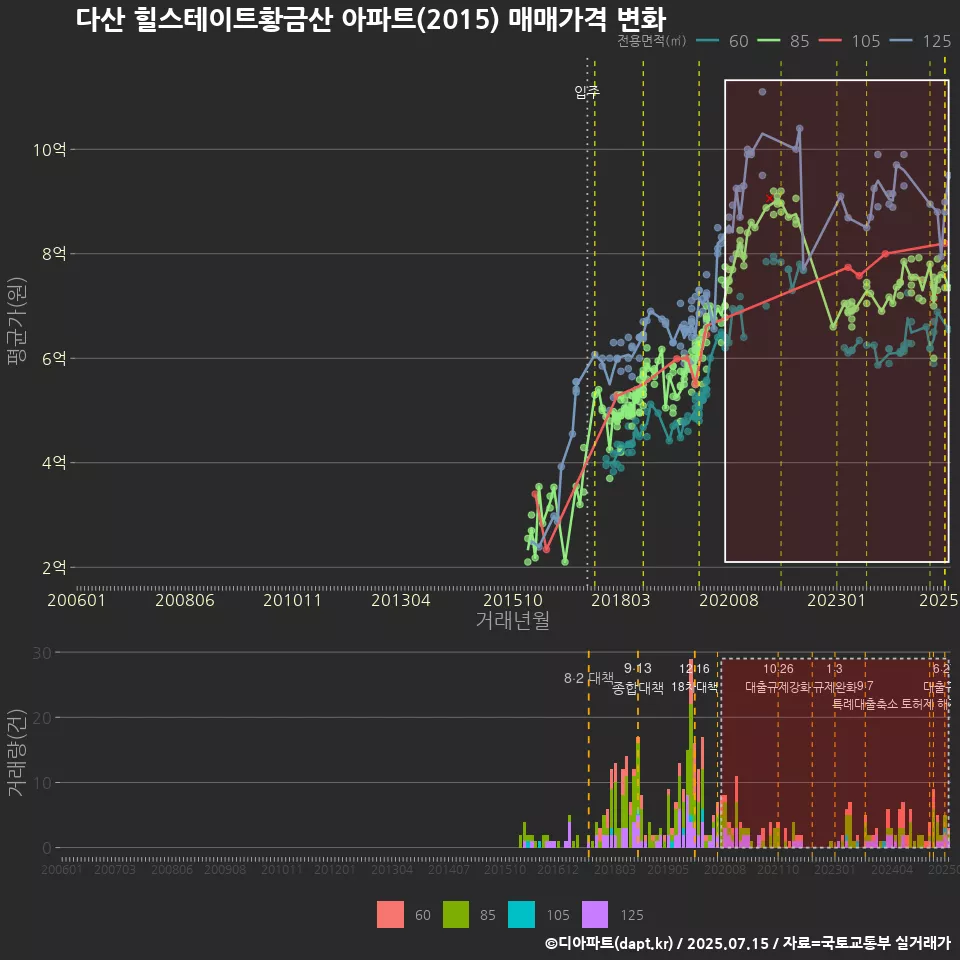Screen dimensions: 960x960
Task: Click the 거래년월 x-axis title
Action: point(512,620)
